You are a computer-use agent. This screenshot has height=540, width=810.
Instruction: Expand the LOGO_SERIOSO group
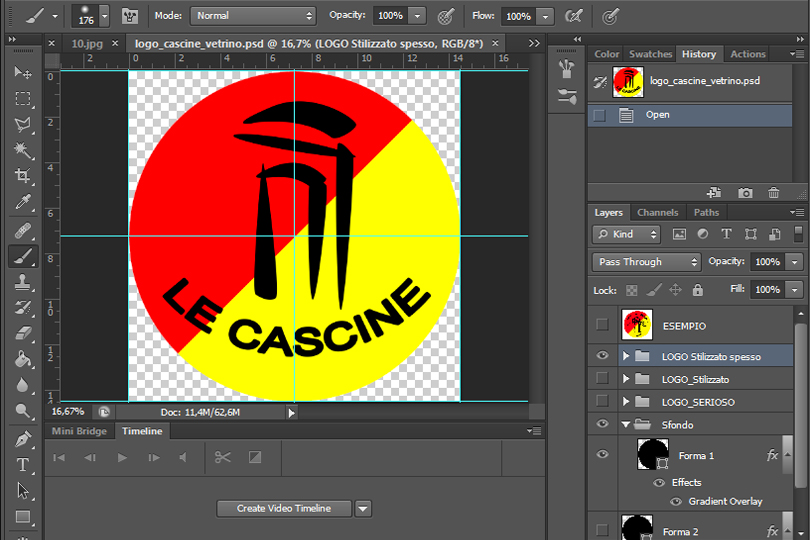click(626, 402)
